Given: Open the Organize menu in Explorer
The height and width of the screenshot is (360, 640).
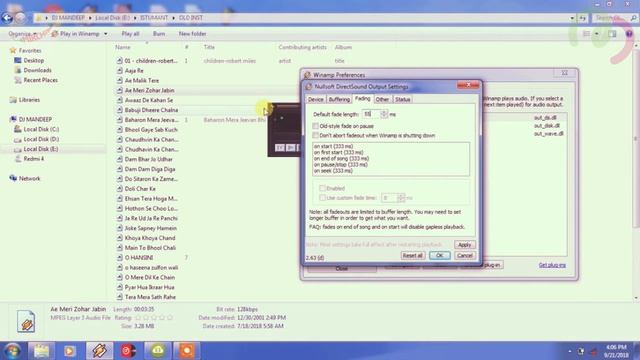Looking at the screenshot, I should pyautogui.click(x=22, y=33).
